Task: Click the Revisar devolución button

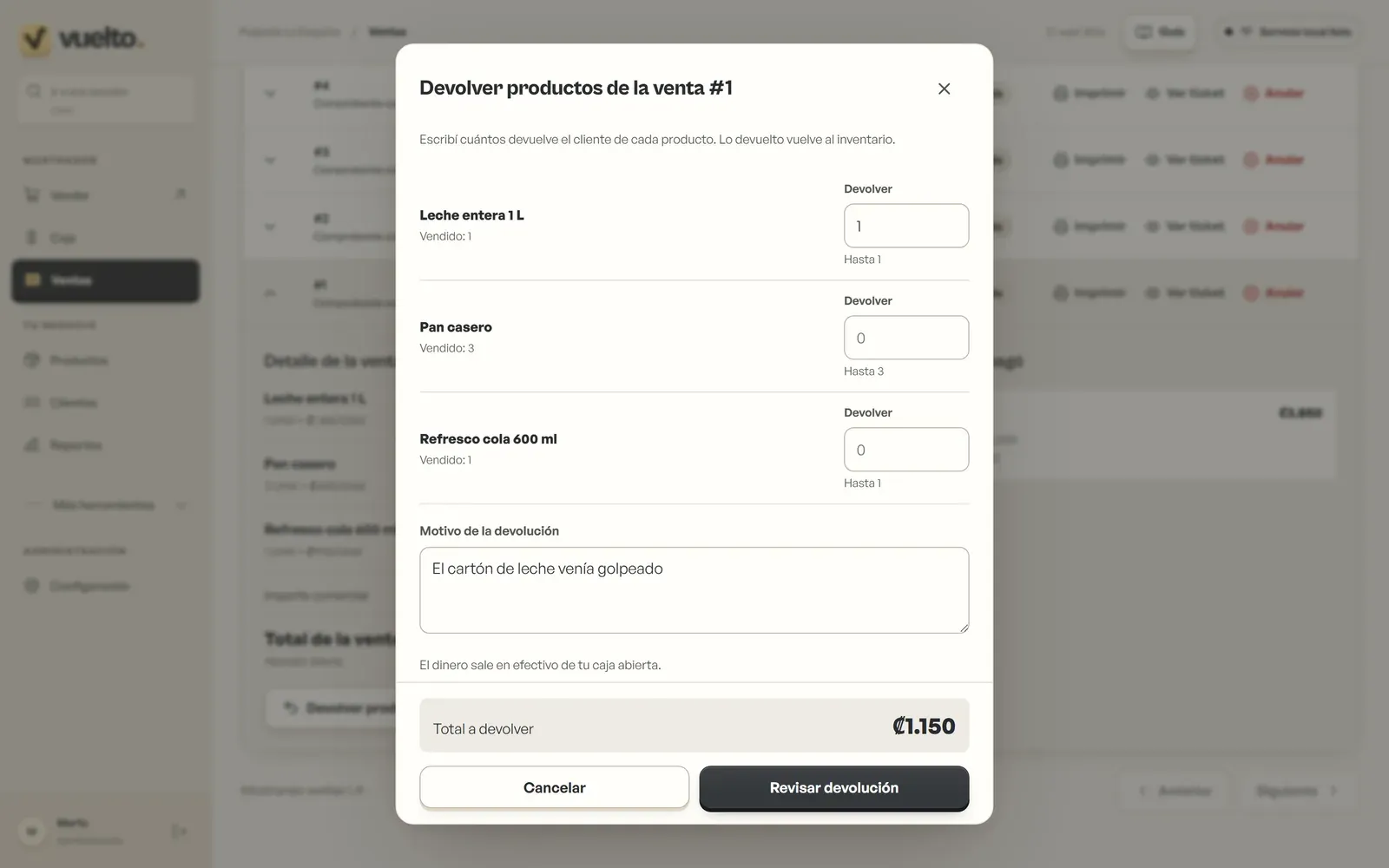Action: coord(834,787)
